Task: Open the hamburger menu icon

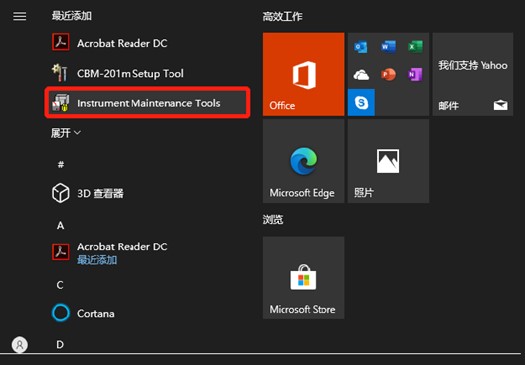Action: (x=19, y=16)
